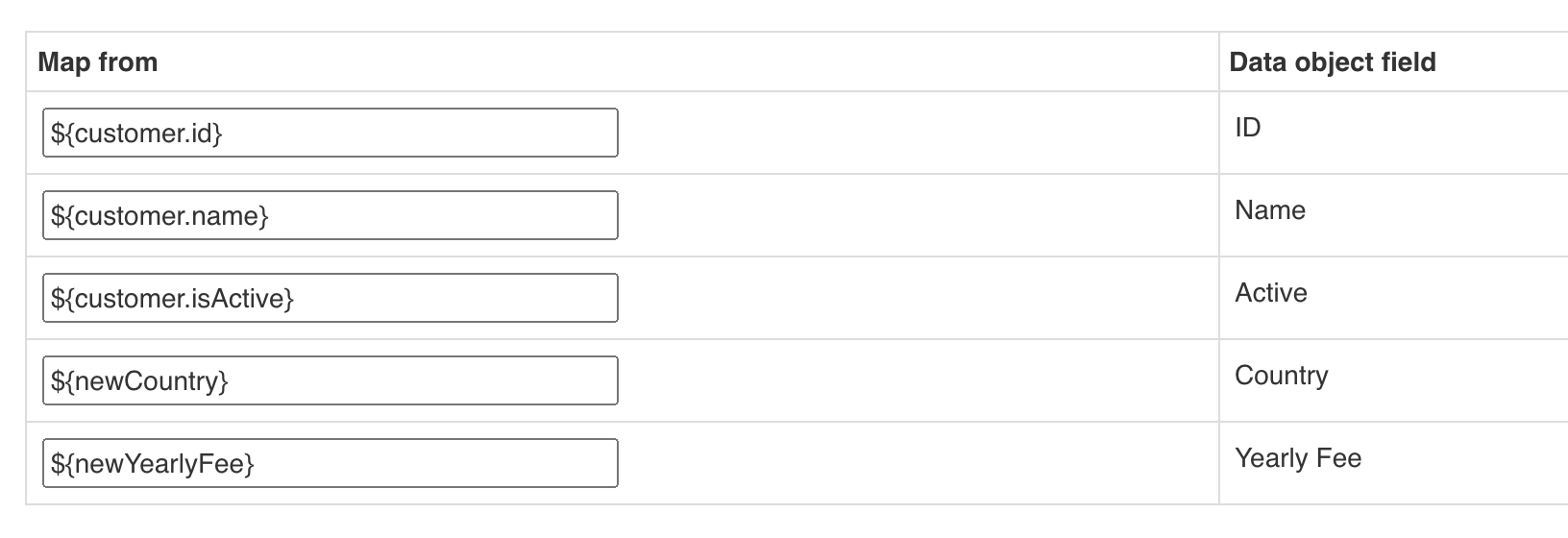Click header row blank space between column titles

[673, 62]
